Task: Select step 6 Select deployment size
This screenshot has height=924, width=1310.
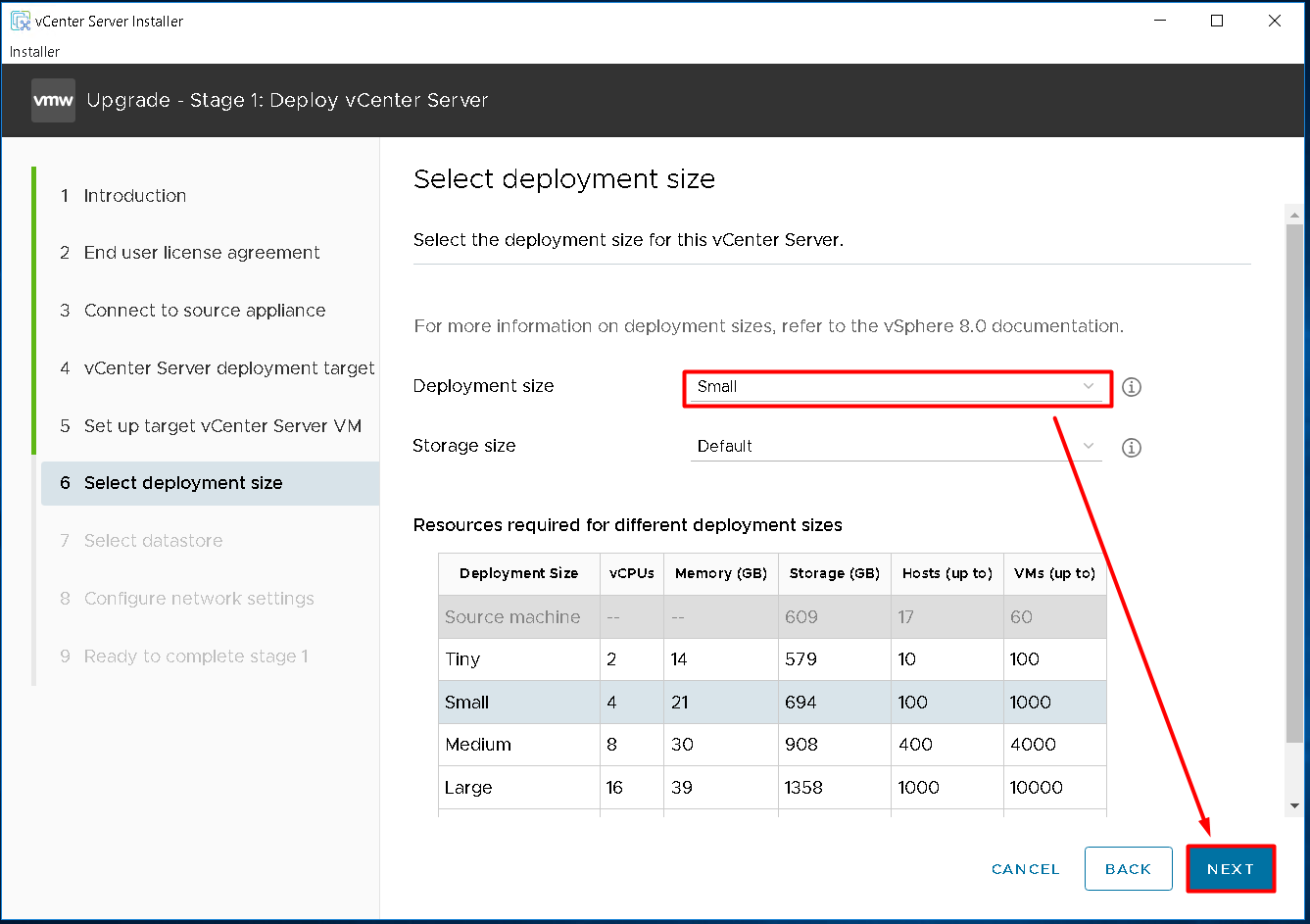Action: click(210, 483)
